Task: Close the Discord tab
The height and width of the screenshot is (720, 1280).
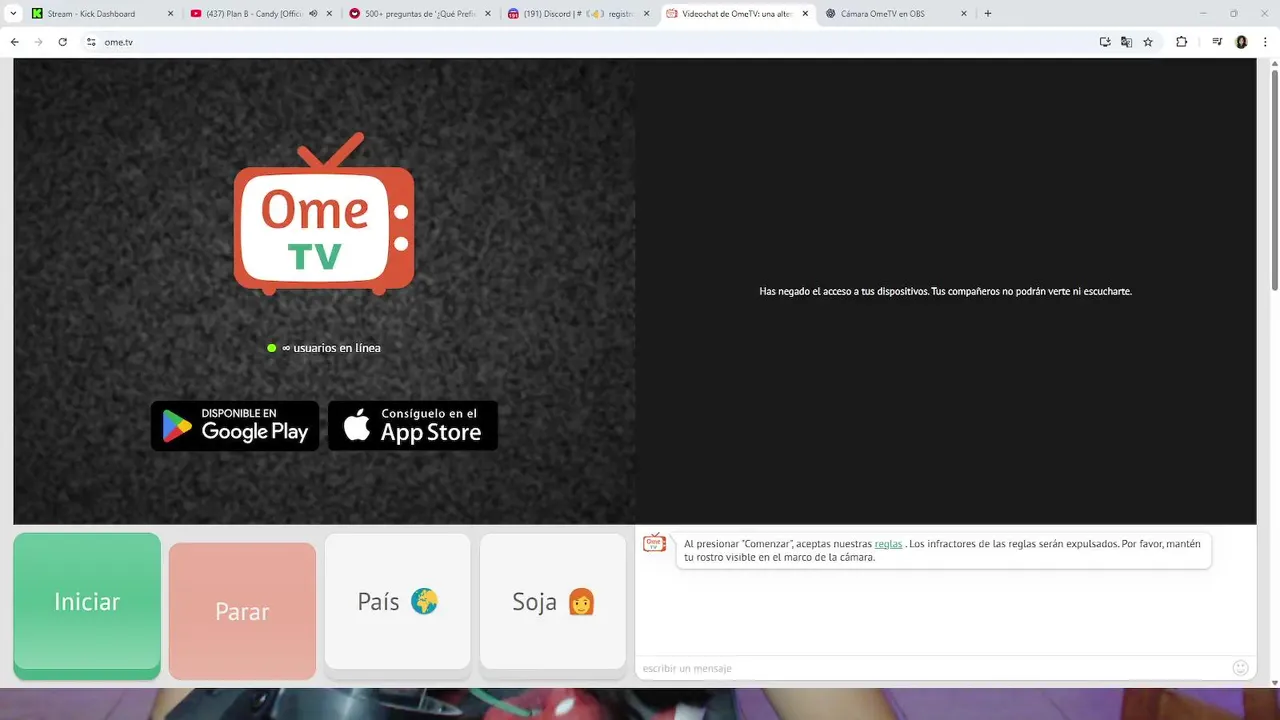Action: coord(646,14)
